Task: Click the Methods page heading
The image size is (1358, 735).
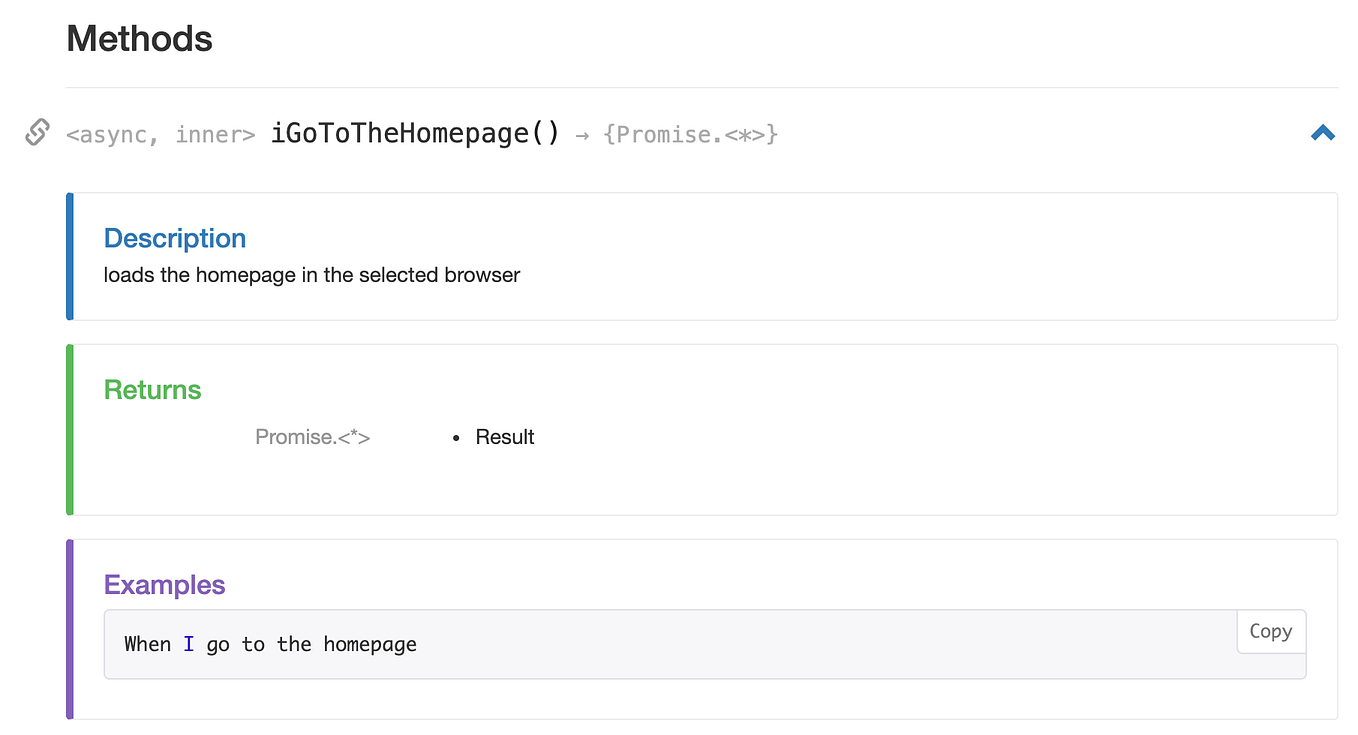Action: (x=139, y=38)
